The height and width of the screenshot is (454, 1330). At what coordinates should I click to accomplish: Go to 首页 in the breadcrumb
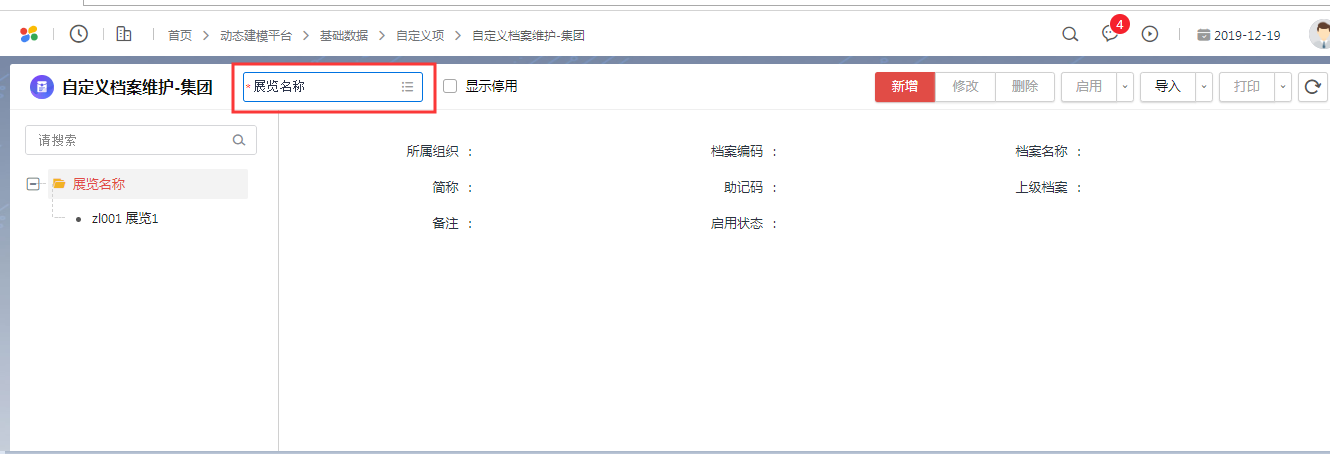(180, 35)
